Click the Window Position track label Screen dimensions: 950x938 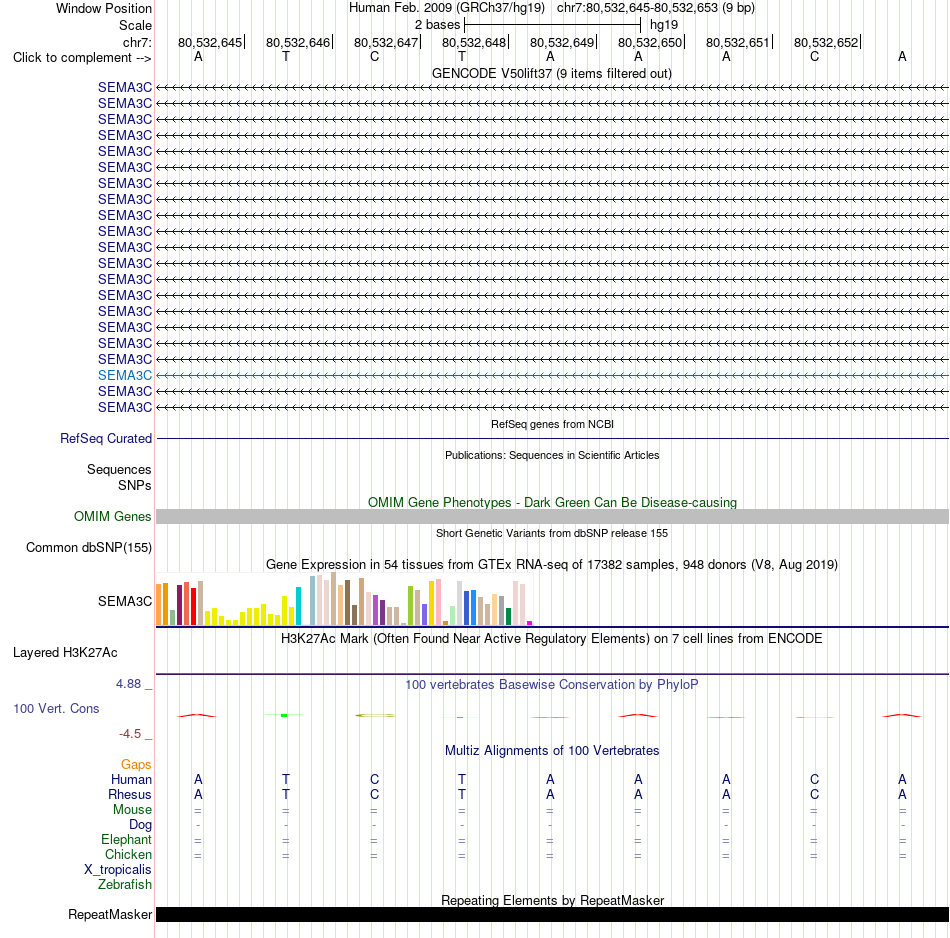coord(104,8)
